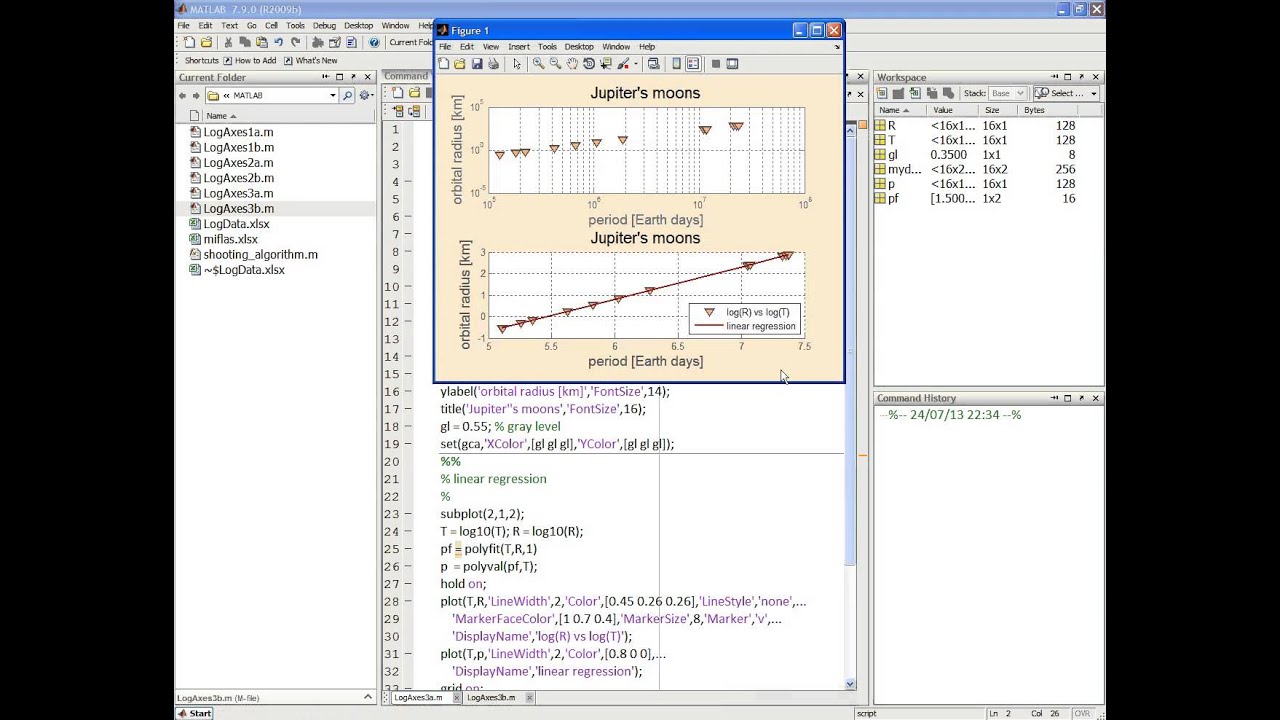The image size is (1280, 720).
Task: Select shooting_algorithm.m in Current Folder
Action: tap(260, 255)
